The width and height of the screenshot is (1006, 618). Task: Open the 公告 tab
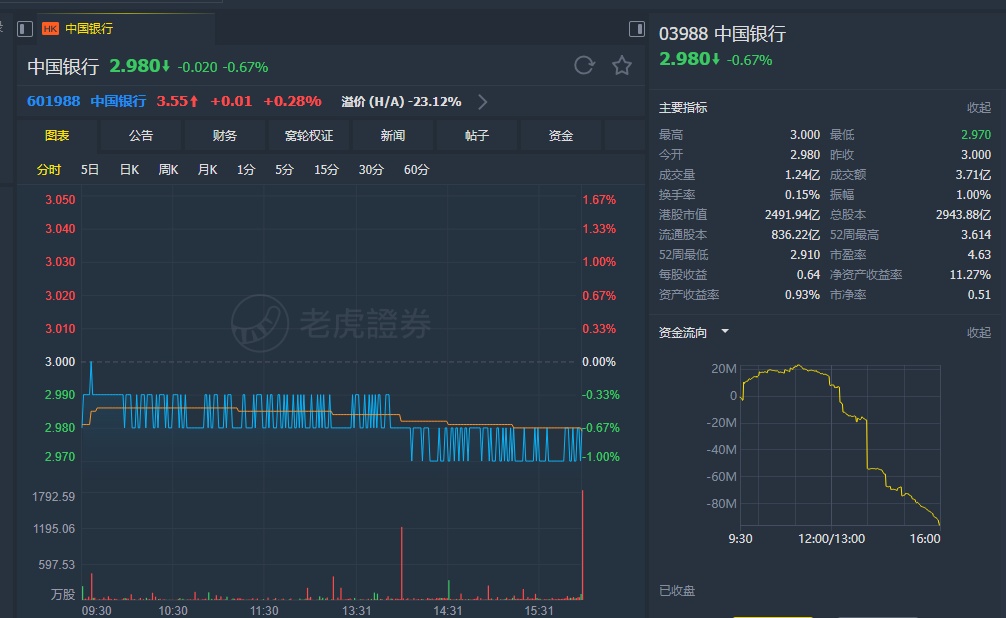(141, 135)
